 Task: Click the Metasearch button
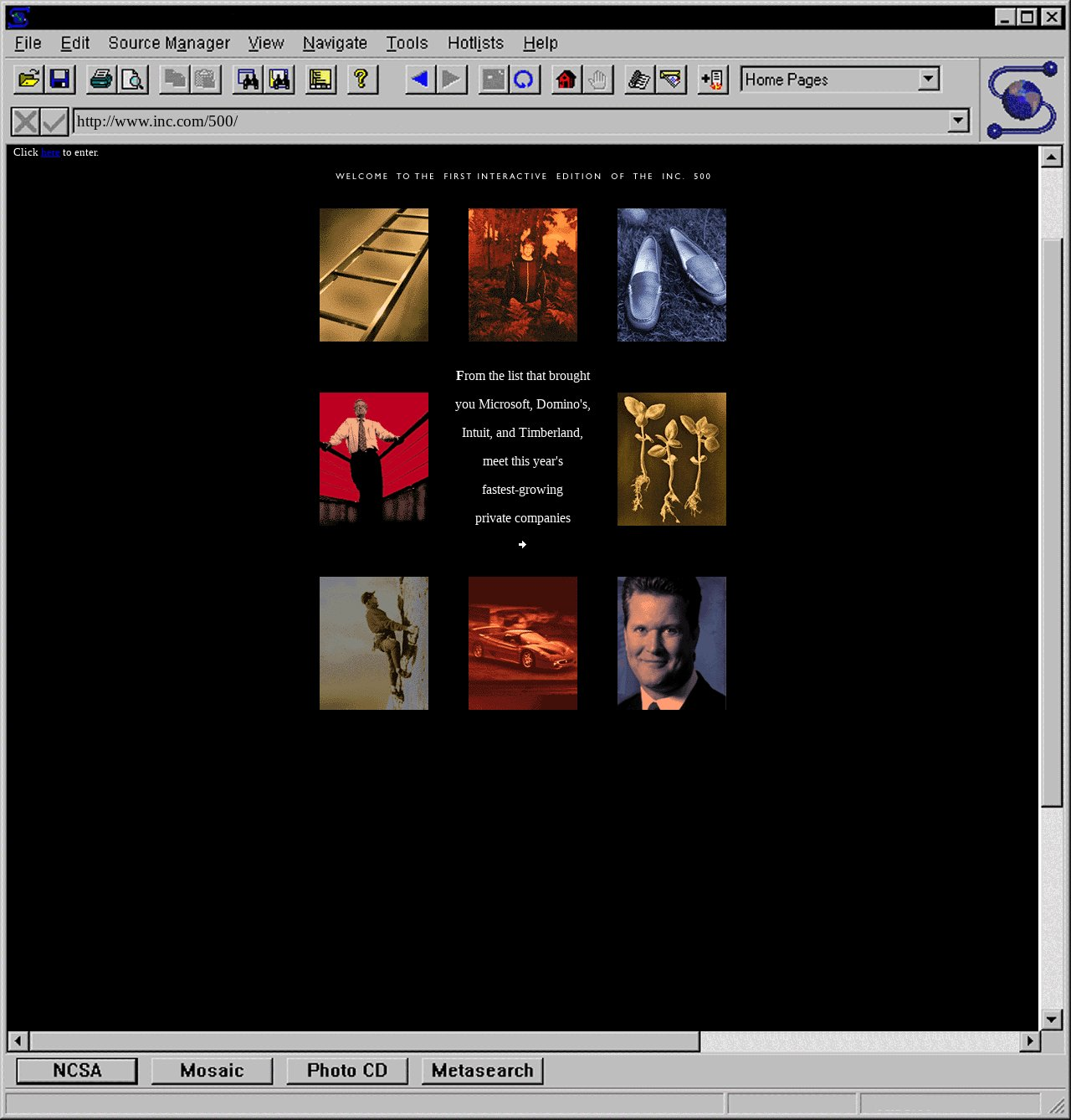click(483, 1071)
